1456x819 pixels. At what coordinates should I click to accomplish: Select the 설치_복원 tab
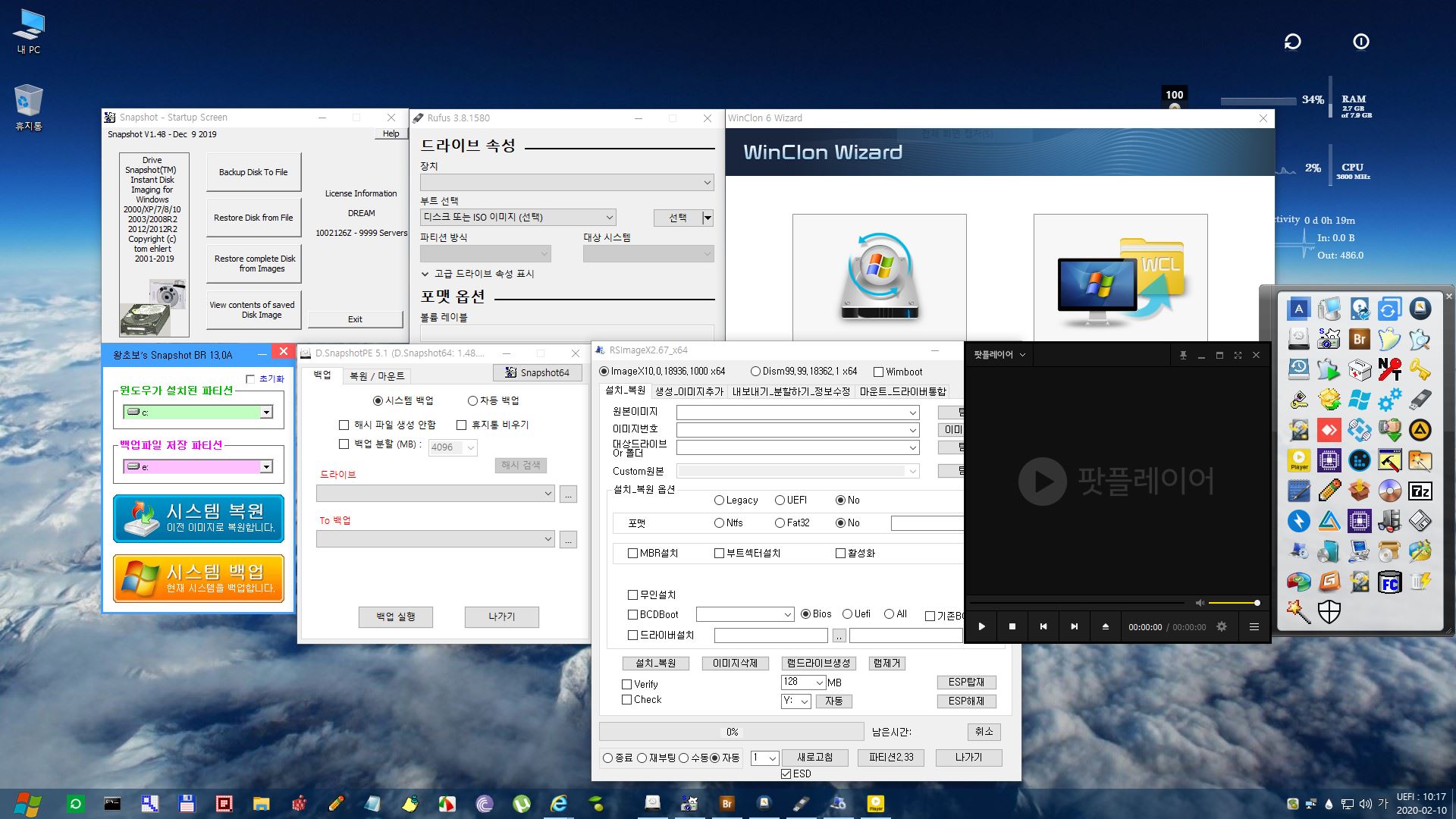626,391
